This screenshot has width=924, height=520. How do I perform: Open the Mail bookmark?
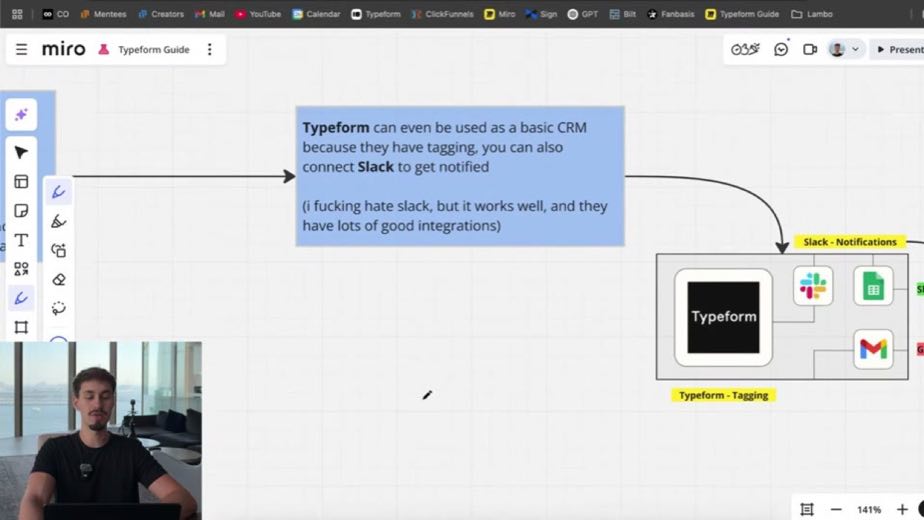pos(210,14)
